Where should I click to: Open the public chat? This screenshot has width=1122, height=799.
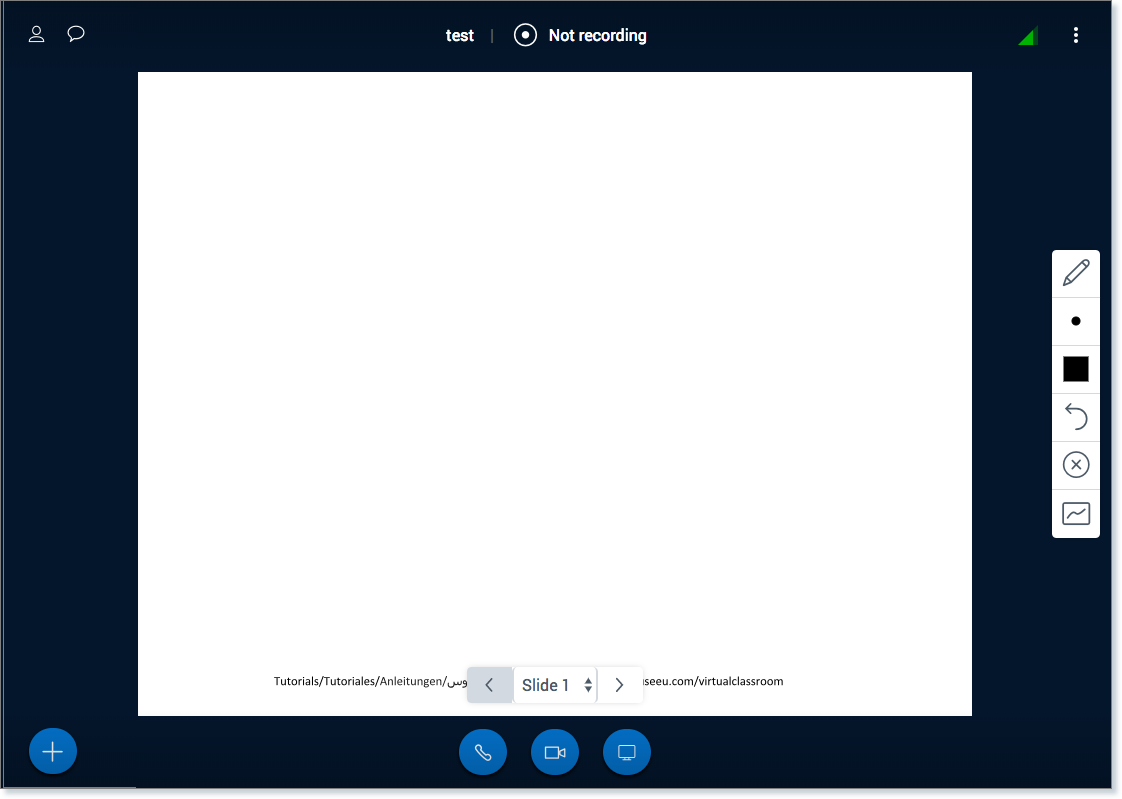pos(75,34)
